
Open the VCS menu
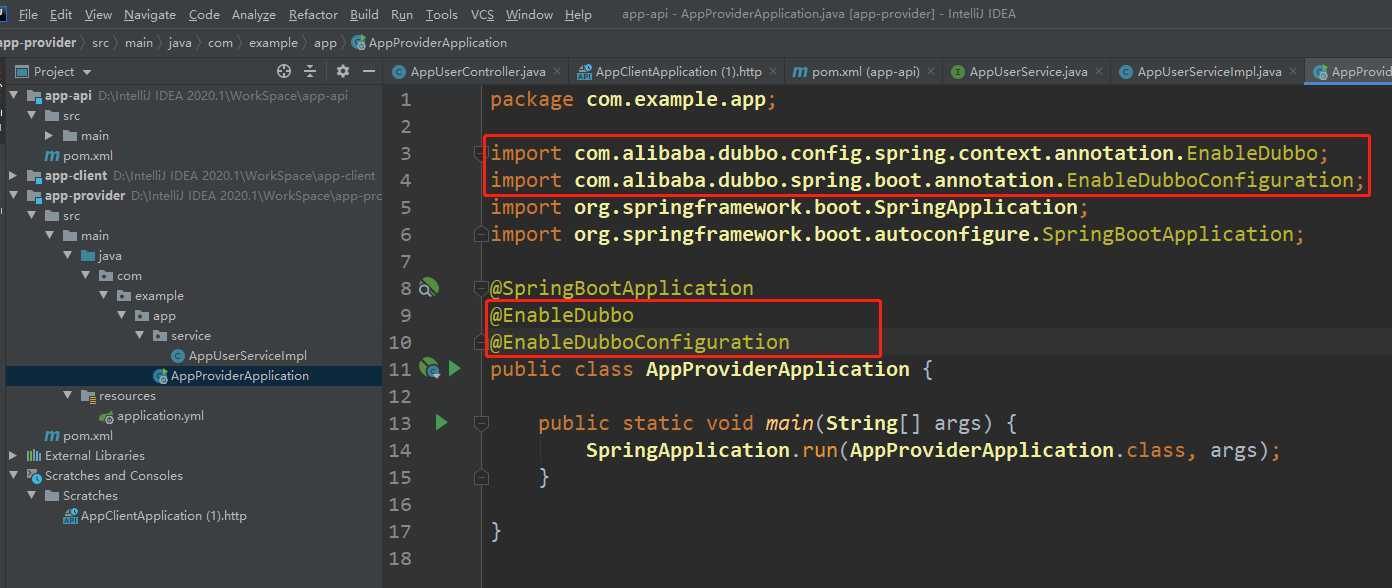coord(482,15)
